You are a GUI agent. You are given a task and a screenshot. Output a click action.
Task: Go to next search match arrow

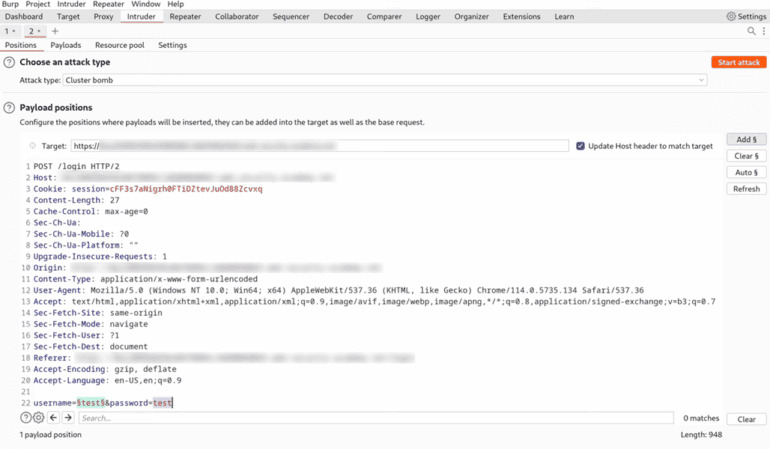(x=68, y=418)
